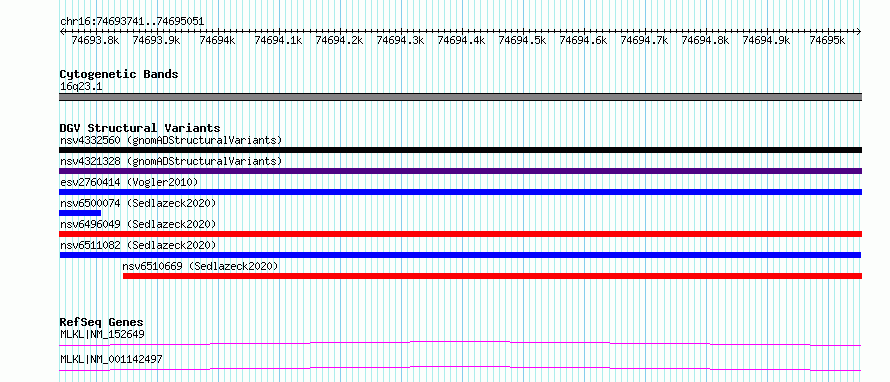Click the 74694.7k ruler tick label
This screenshot has width=890, height=382.
click(x=644, y=40)
